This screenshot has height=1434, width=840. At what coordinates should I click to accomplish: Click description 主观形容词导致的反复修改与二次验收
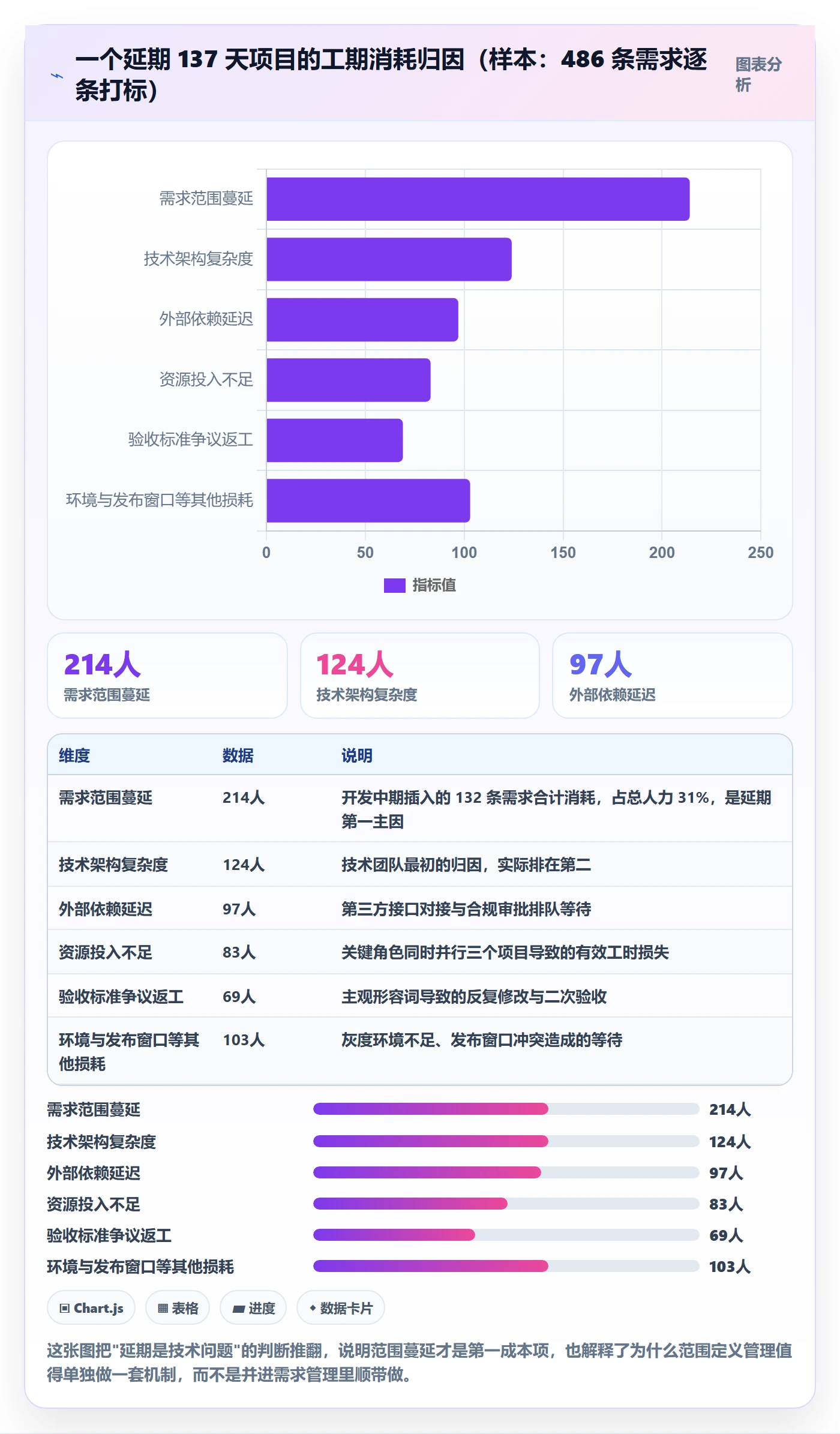click(474, 997)
